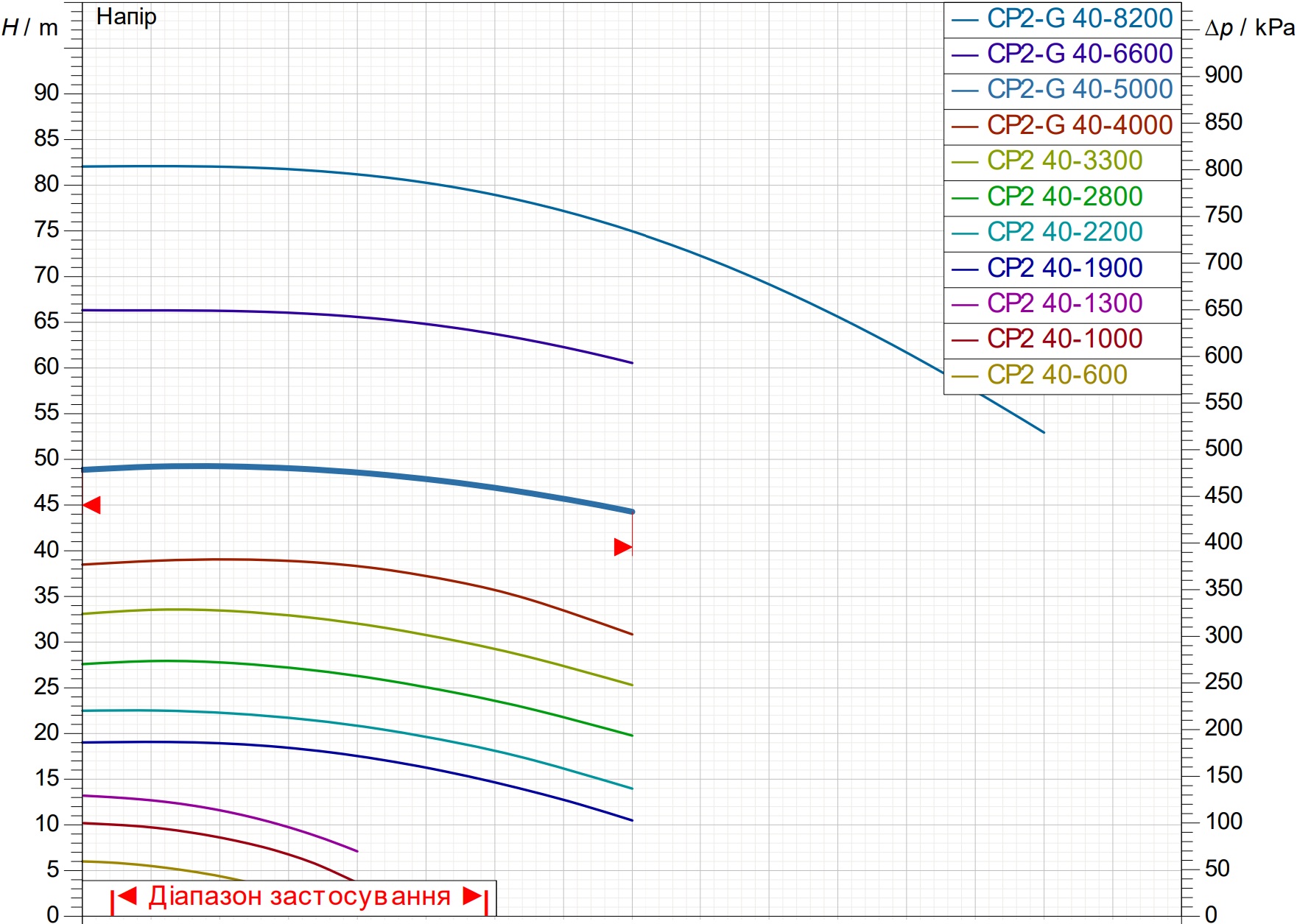Click the red left-pointing arrow near 45 m
1297x924 pixels.
click(x=91, y=505)
